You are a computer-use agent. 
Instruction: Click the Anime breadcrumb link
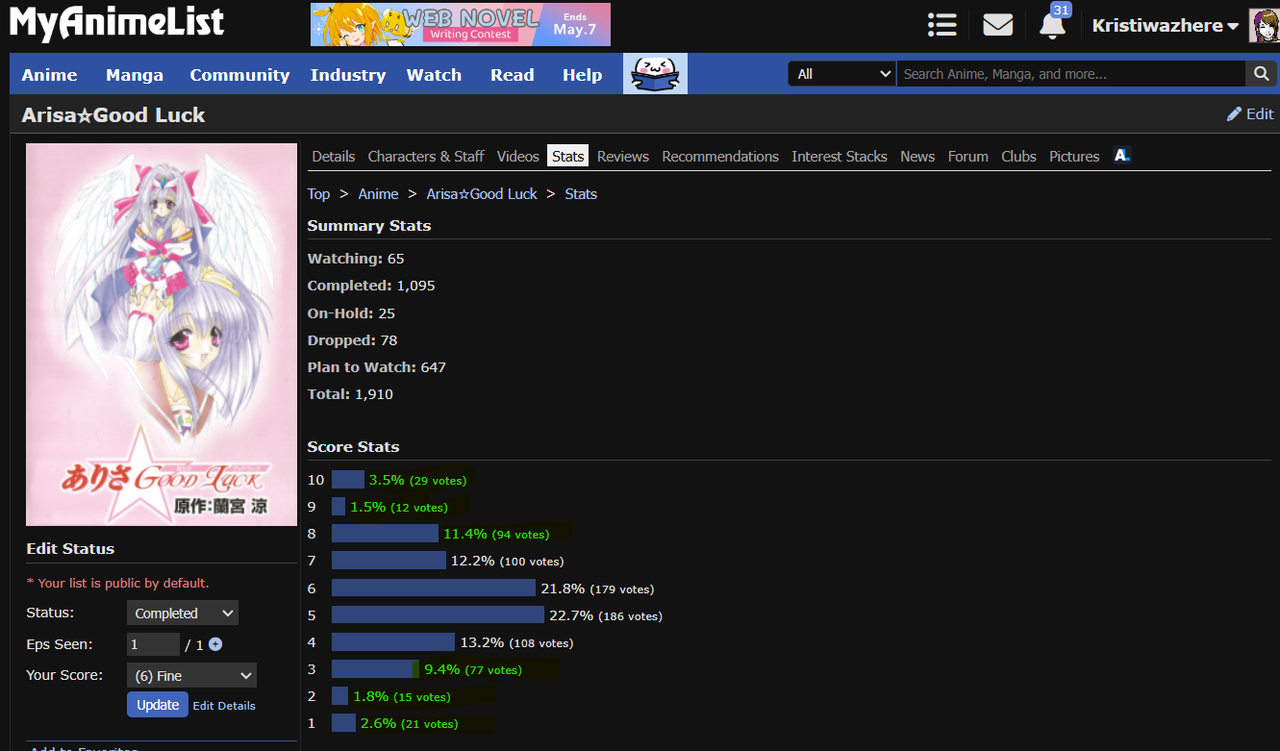378,194
